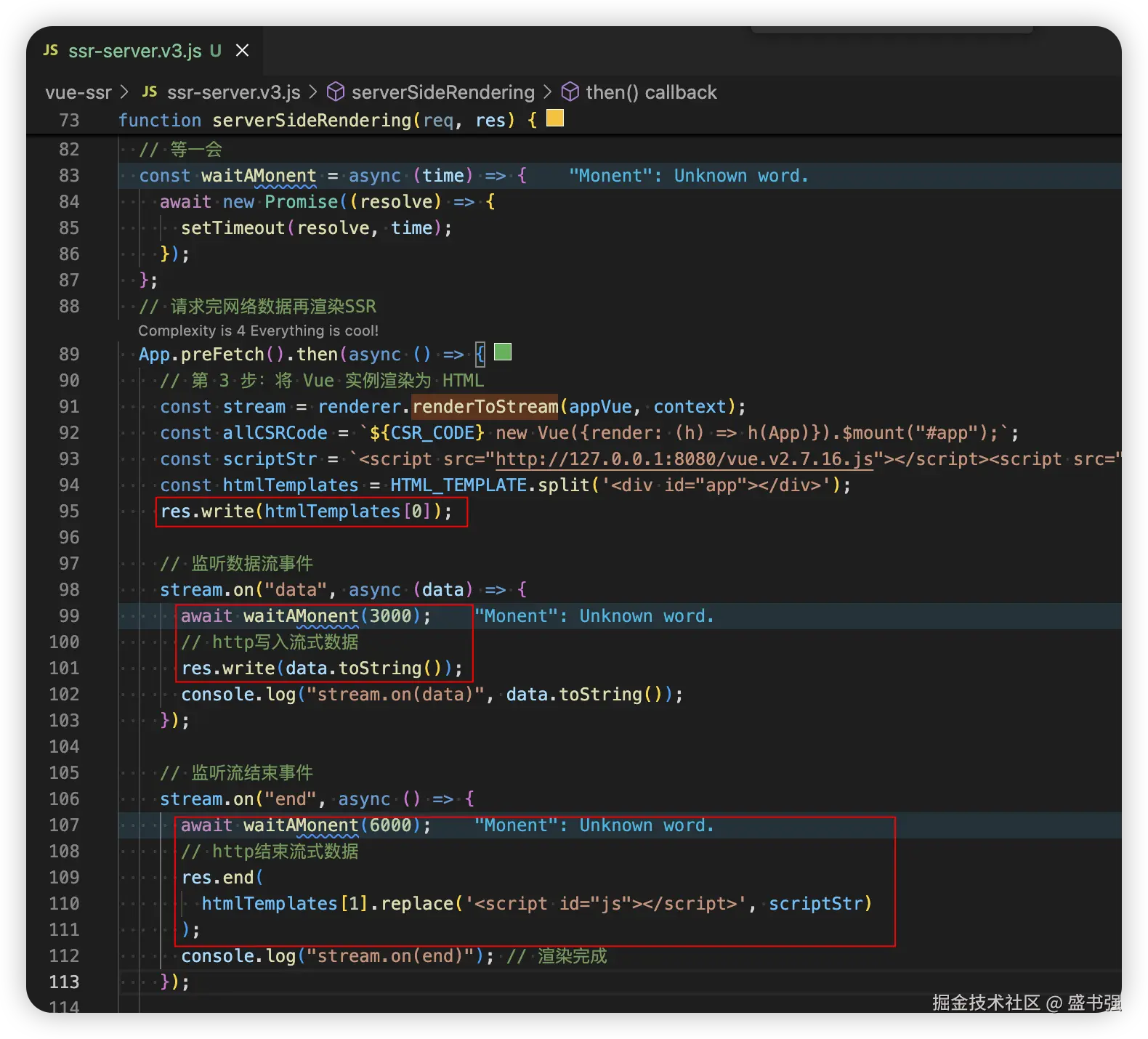This screenshot has width=1148, height=1039.
Task: Open the vue-ssr folder breadcrumb
Action: point(78,92)
